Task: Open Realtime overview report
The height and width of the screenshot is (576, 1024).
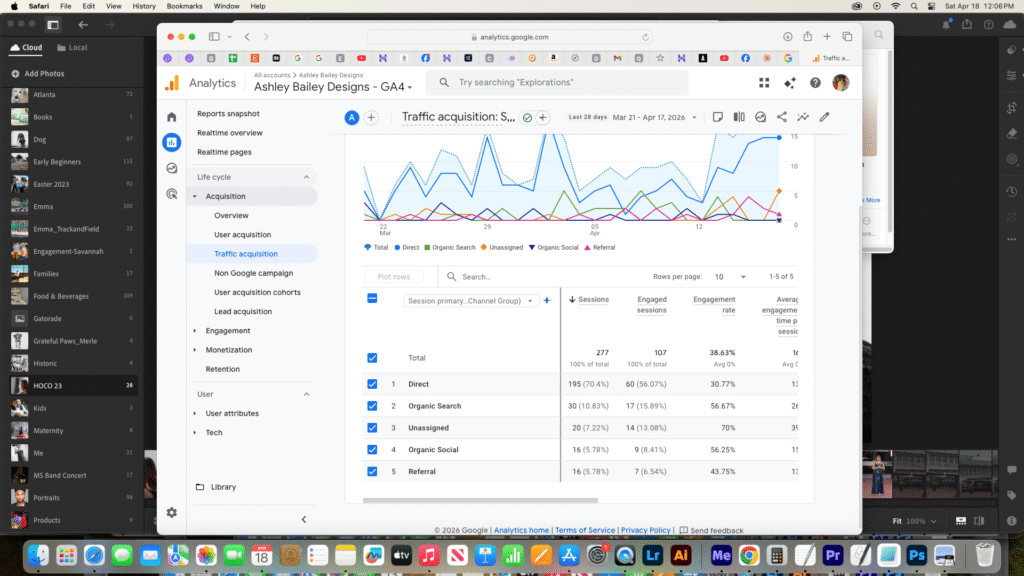Action: pyautogui.click(x=230, y=133)
